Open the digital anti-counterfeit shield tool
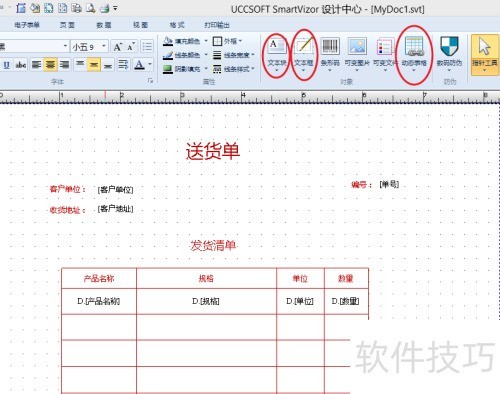Viewport: 500px width, 394px height. (449, 53)
